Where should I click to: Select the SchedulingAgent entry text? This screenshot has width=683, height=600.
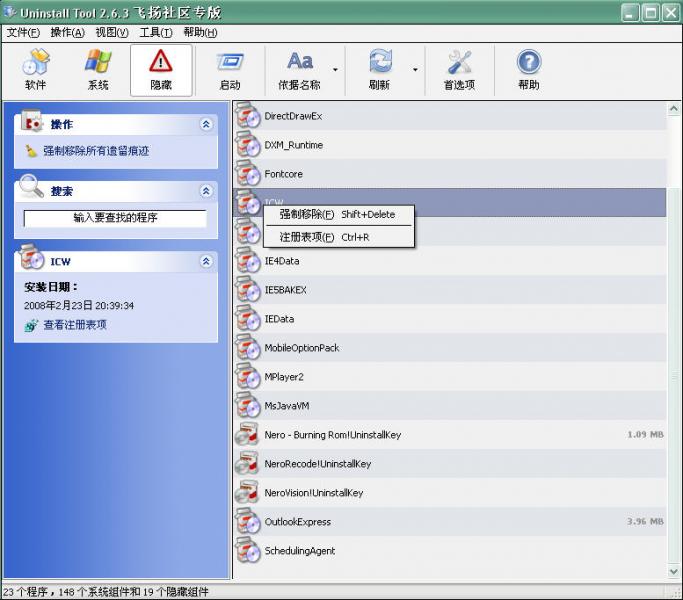coord(300,551)
